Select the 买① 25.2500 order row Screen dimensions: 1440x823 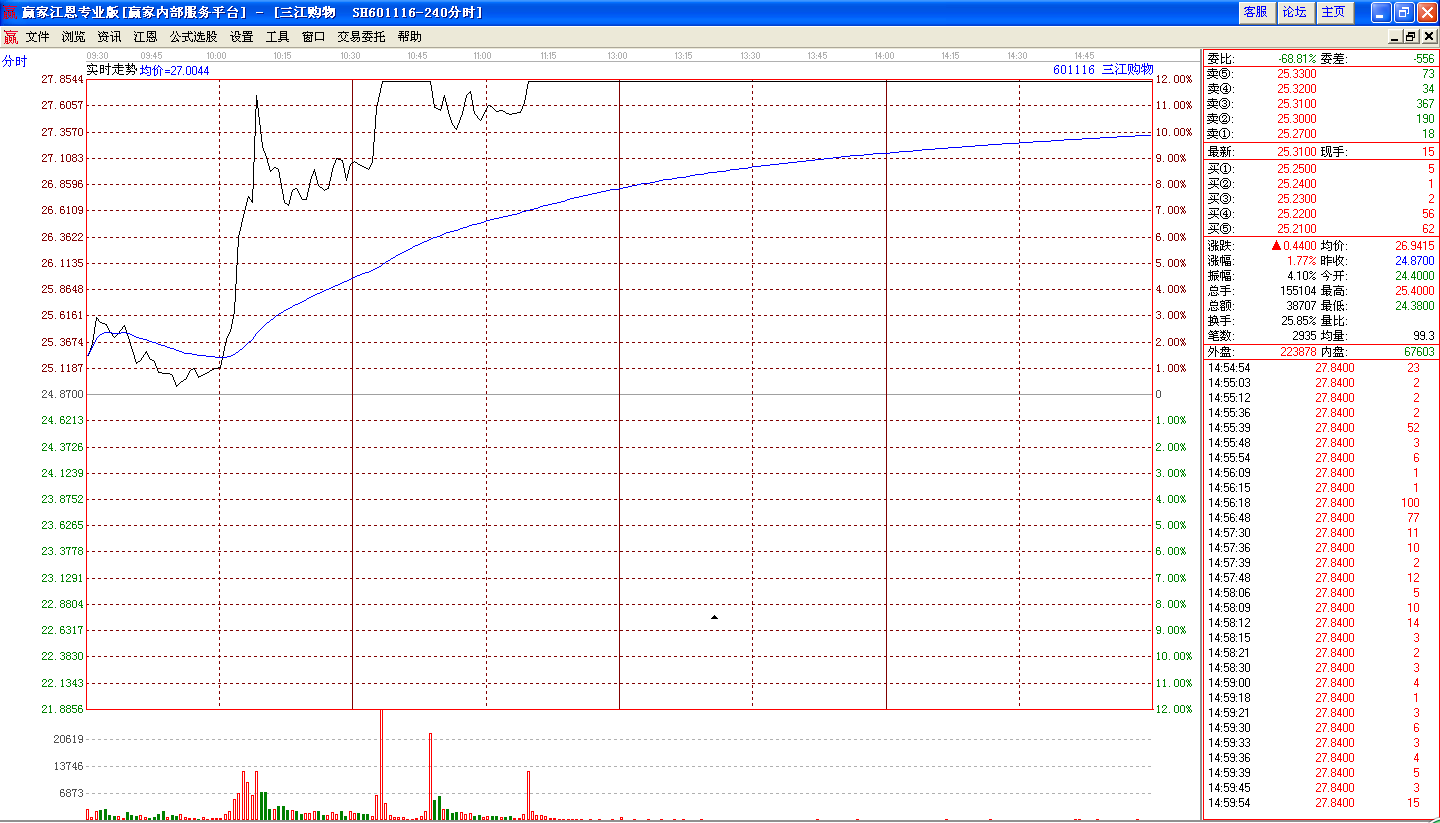coord(1321,169)
